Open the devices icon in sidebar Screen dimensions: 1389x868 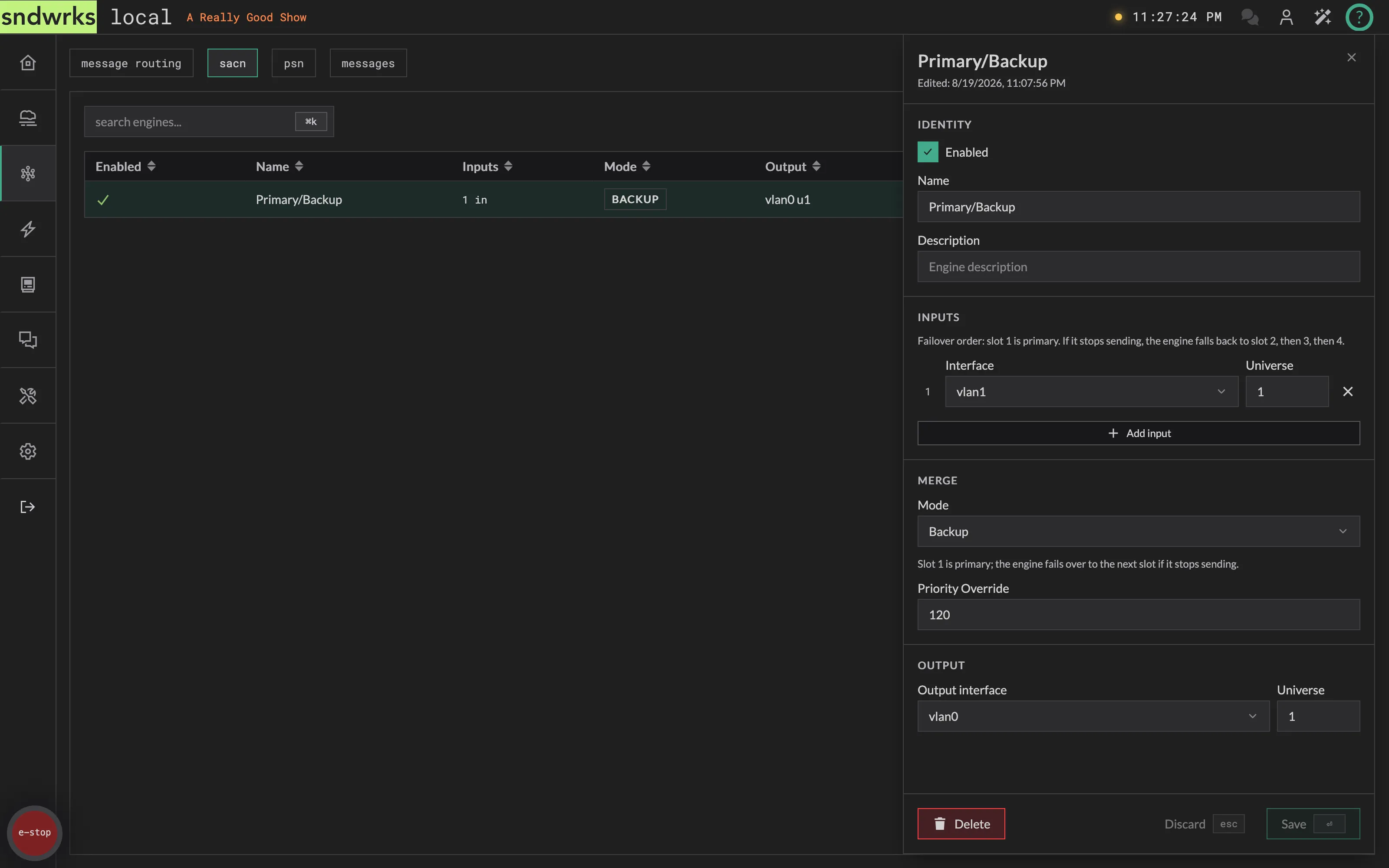click(x=27, y=118)
